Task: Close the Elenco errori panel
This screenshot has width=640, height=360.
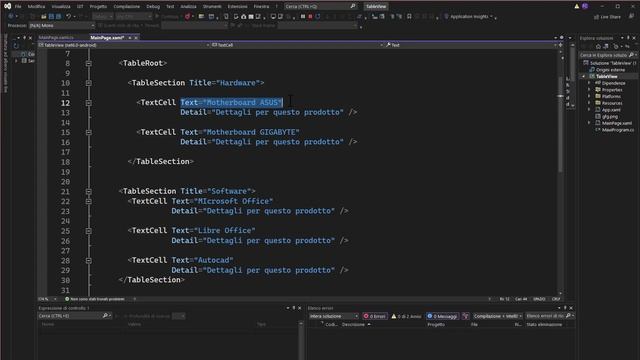Action: (571, 308)
